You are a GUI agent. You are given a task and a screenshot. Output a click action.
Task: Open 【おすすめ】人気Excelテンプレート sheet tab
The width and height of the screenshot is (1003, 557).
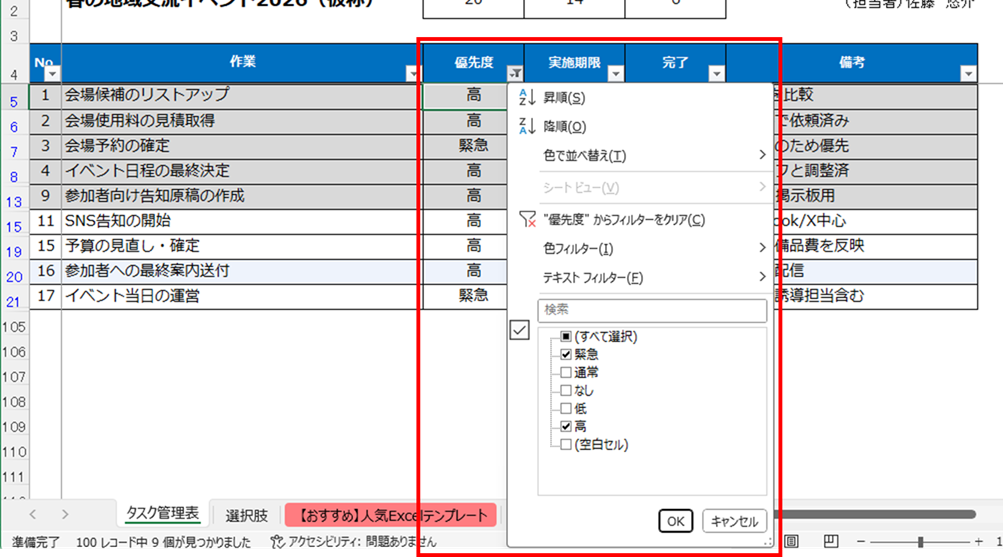pos(391,515)
